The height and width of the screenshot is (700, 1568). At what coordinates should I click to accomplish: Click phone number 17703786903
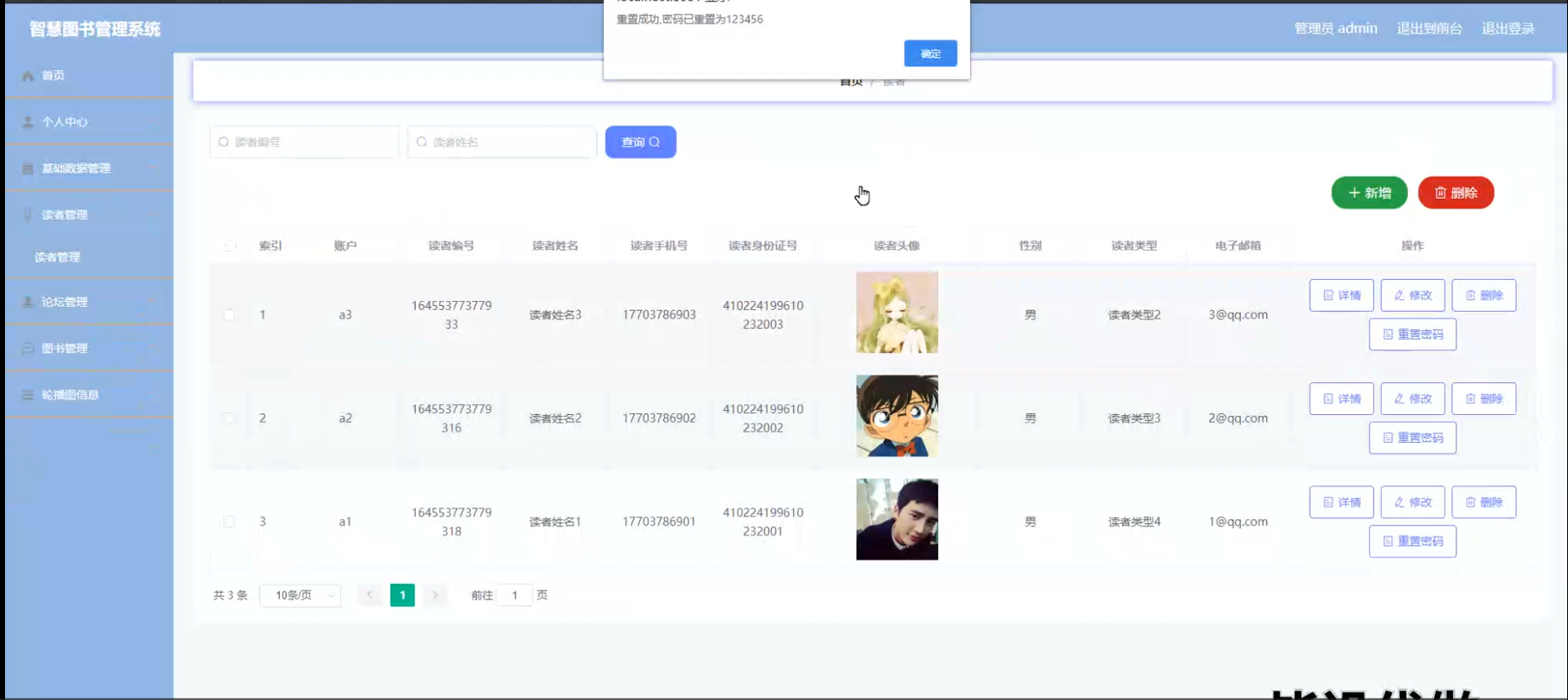(x=659, y=315)
